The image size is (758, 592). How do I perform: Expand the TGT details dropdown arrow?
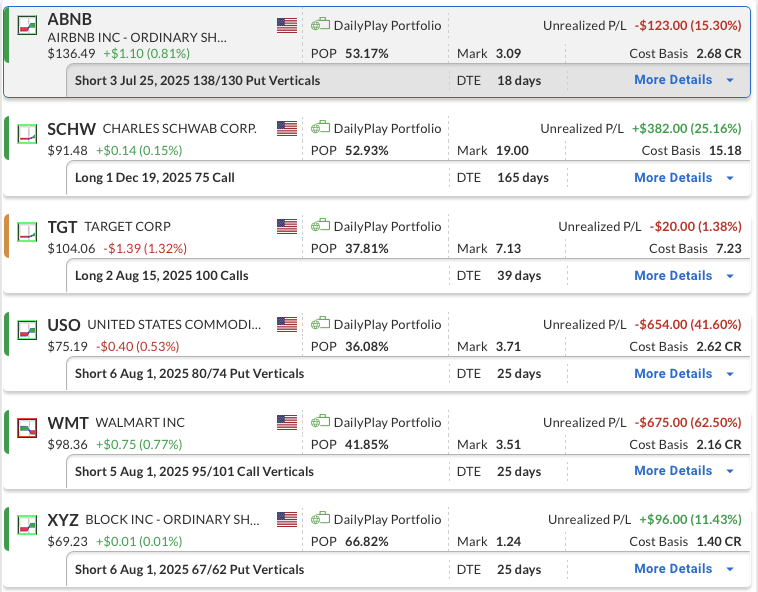(730, 276)
